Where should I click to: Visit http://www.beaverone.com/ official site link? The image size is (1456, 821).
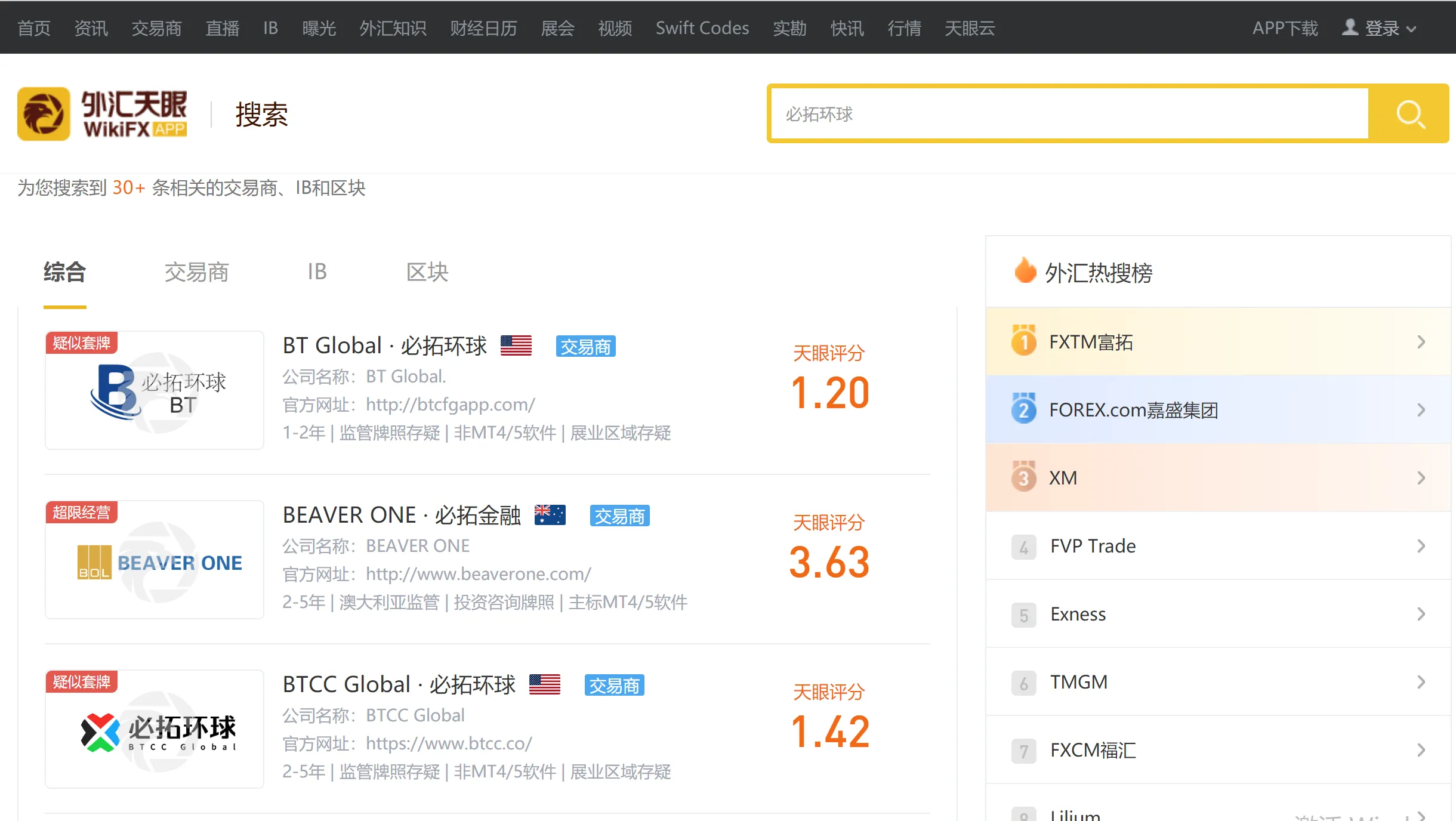coord(479,574)
